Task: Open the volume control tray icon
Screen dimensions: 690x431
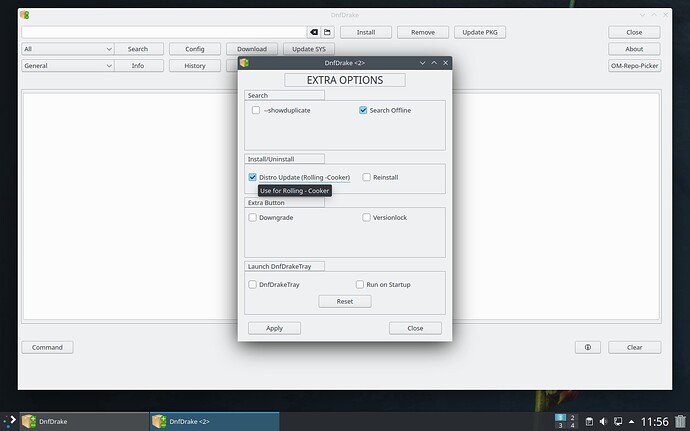Action: [x=603, y=421]
